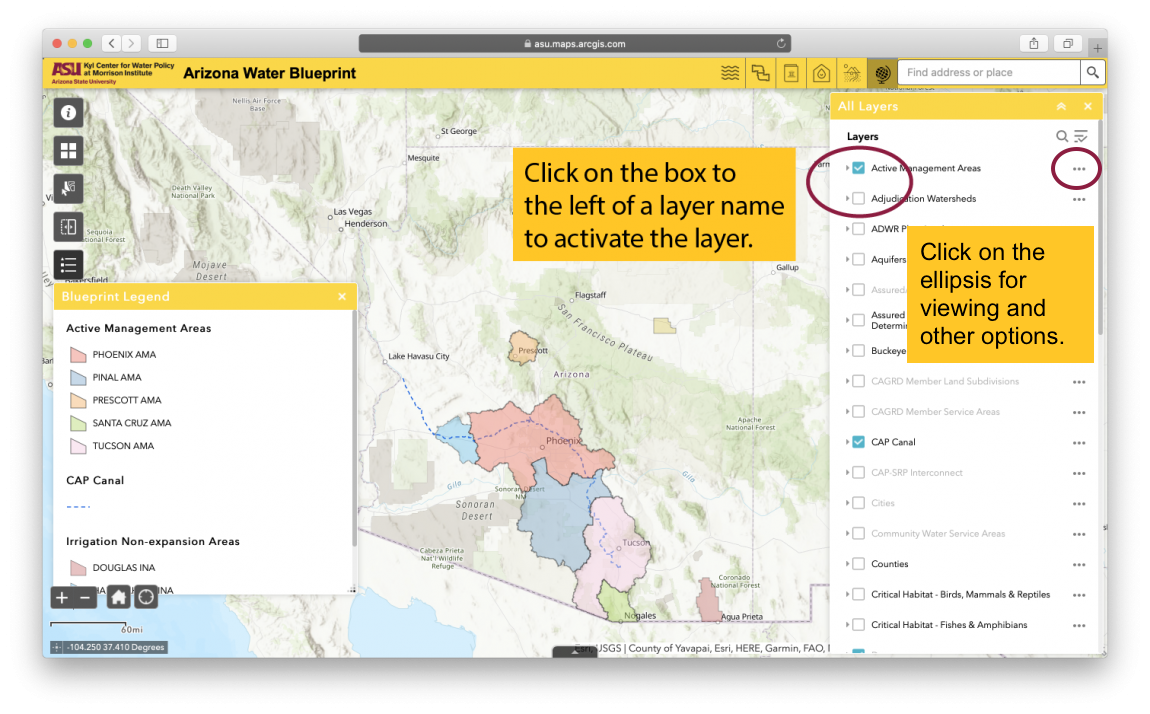Open the layer list filter options icon
This screenshot has height=714, width=1150.
(x=1081, y=136)
